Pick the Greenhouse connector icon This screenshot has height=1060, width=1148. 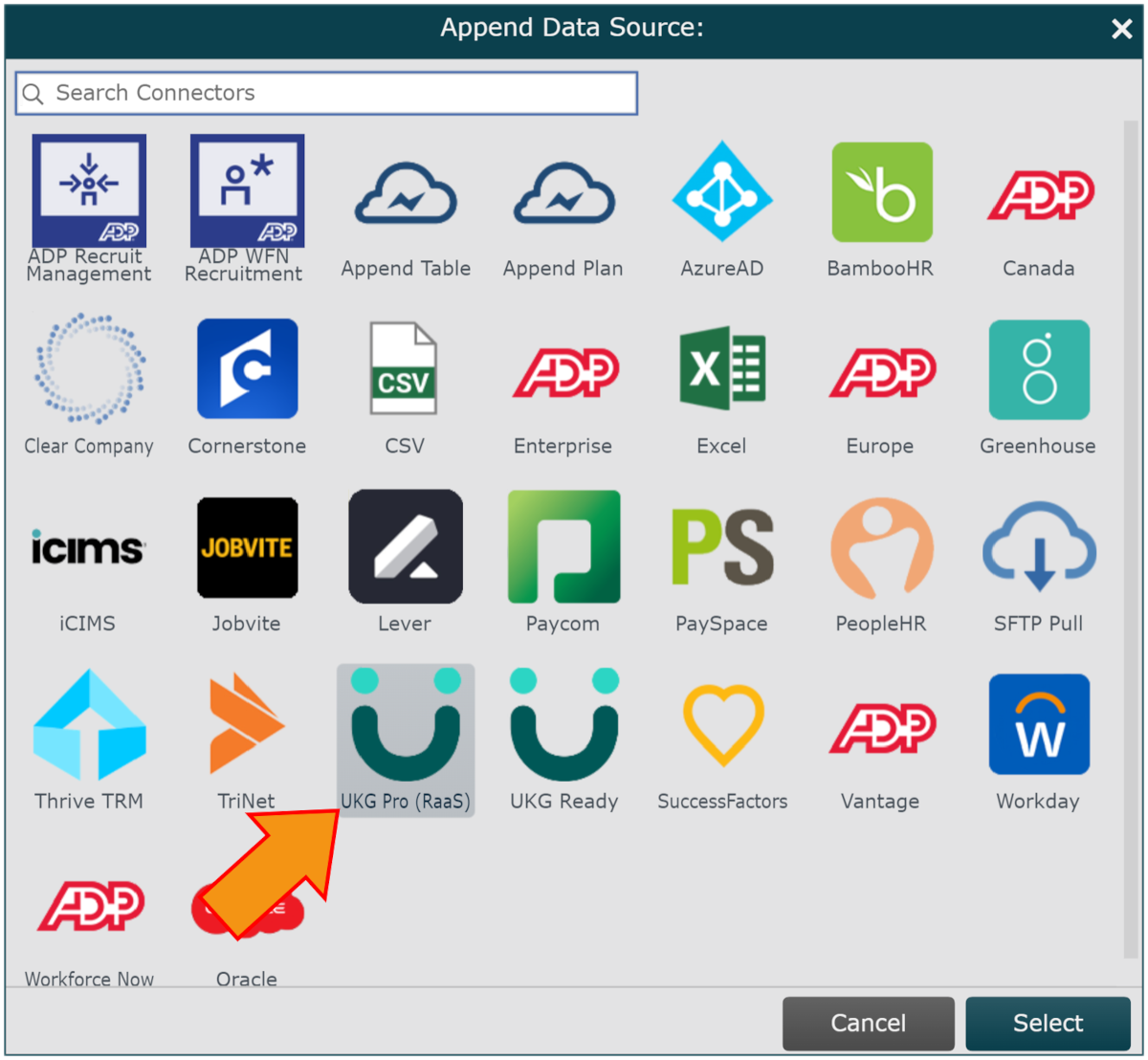pyautogui.click(x=1039, y=369)
